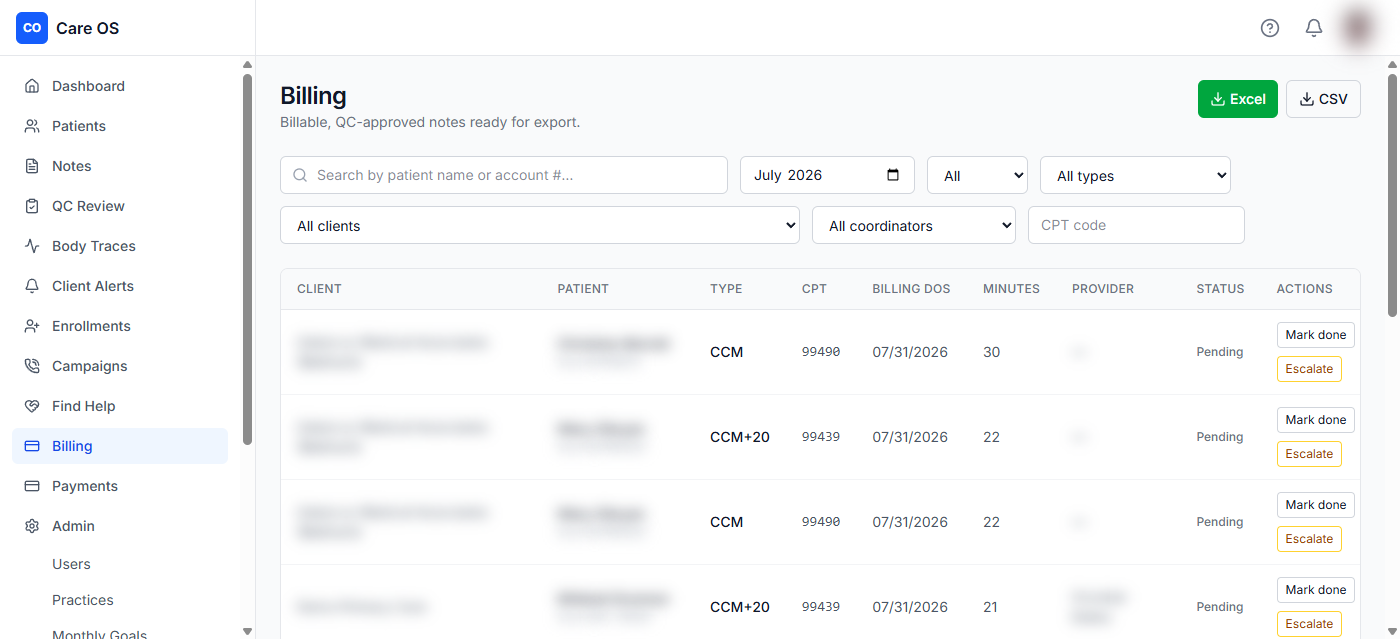1400x639 pixels.
Task: Mark done the CCM 22-minute row
Action: click(x=1315, y=505)
